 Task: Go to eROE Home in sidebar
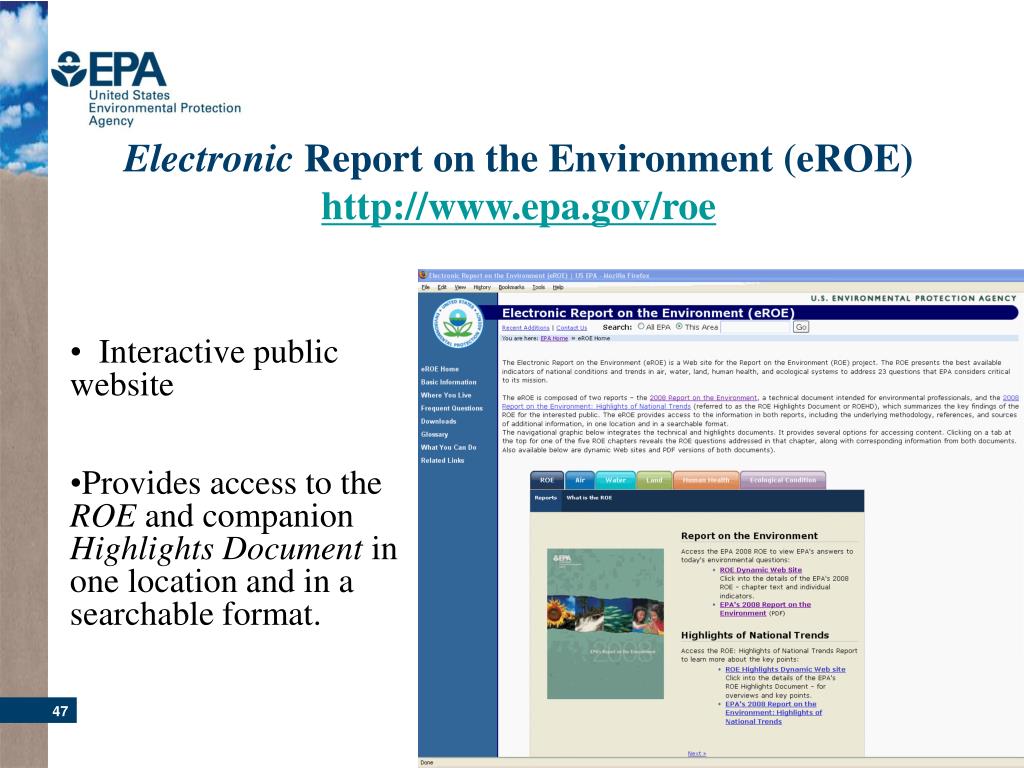(x=440, y=369)
